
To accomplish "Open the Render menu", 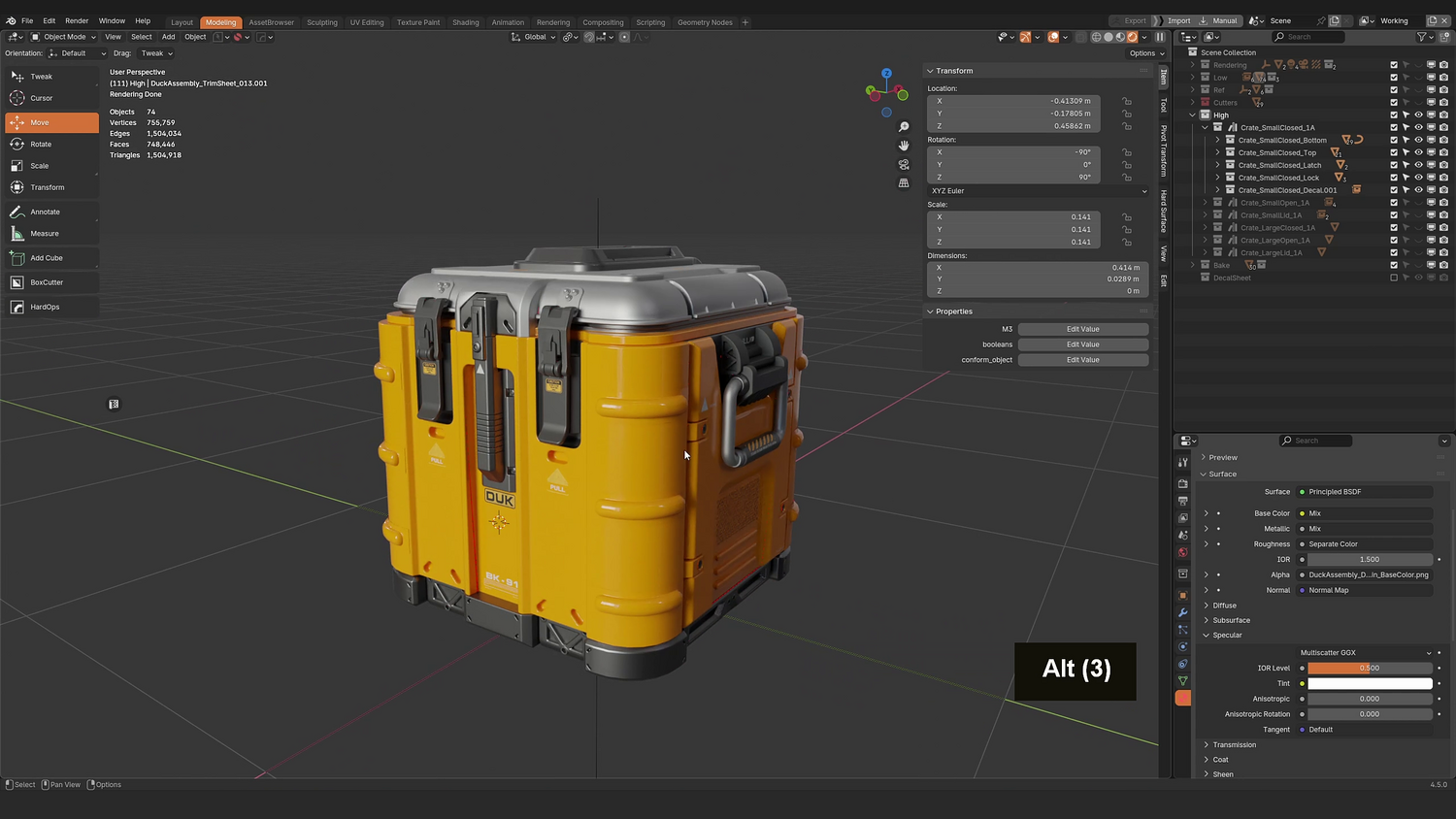I will pos(77,20).
